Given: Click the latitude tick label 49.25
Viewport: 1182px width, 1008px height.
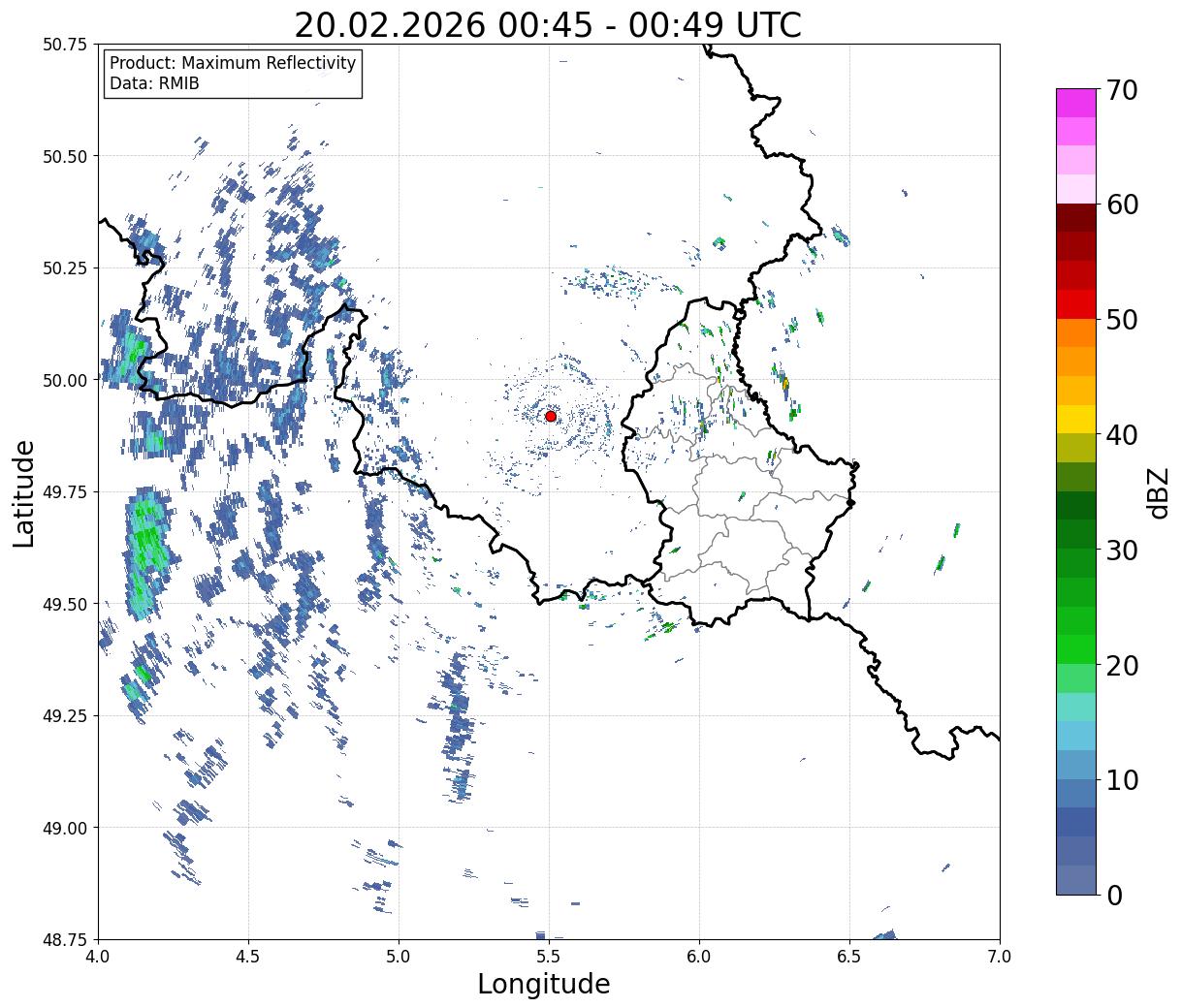Looking at the screenshot, I should (x=65, y=715).
